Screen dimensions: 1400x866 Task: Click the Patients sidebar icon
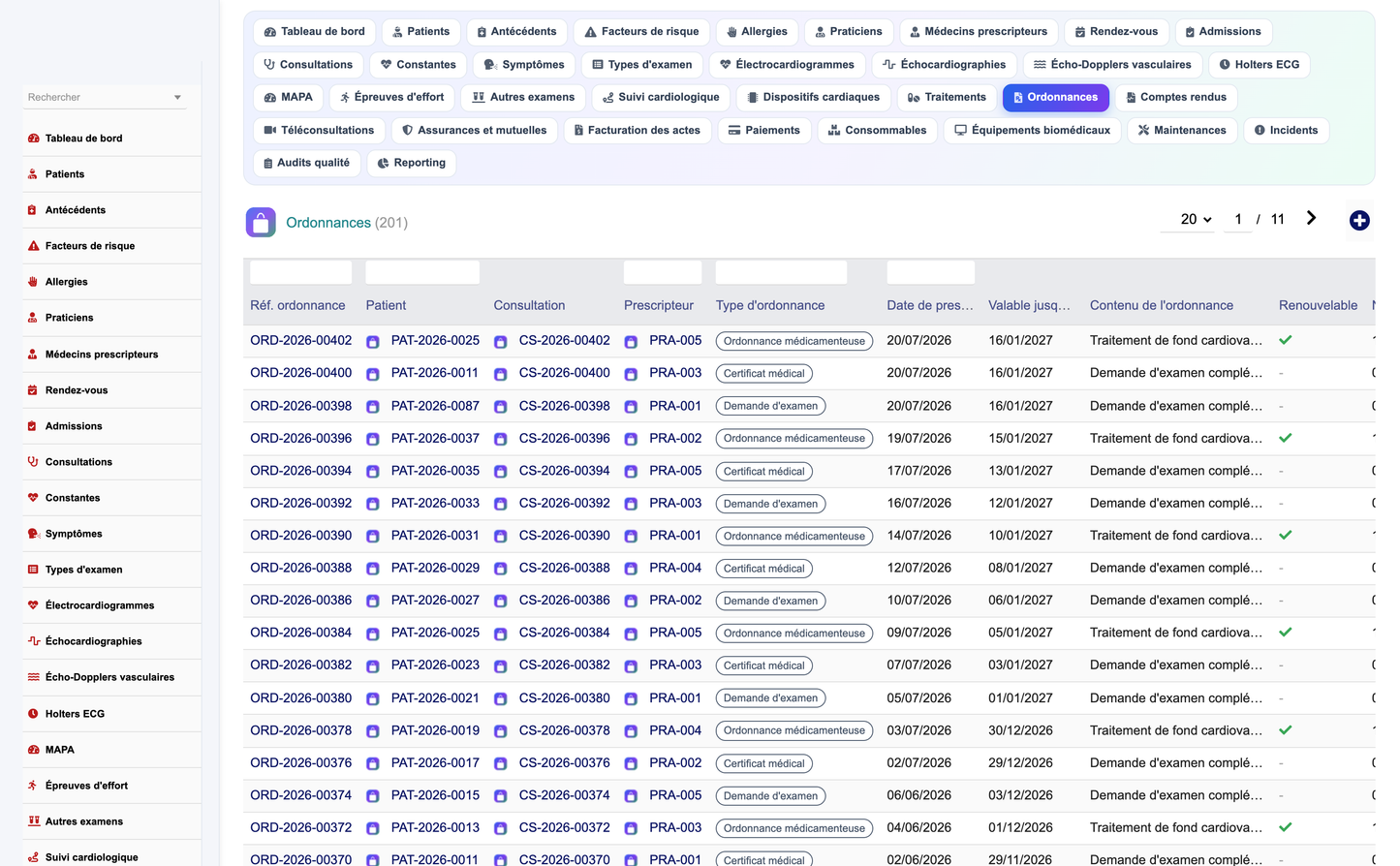click(34, 174)
